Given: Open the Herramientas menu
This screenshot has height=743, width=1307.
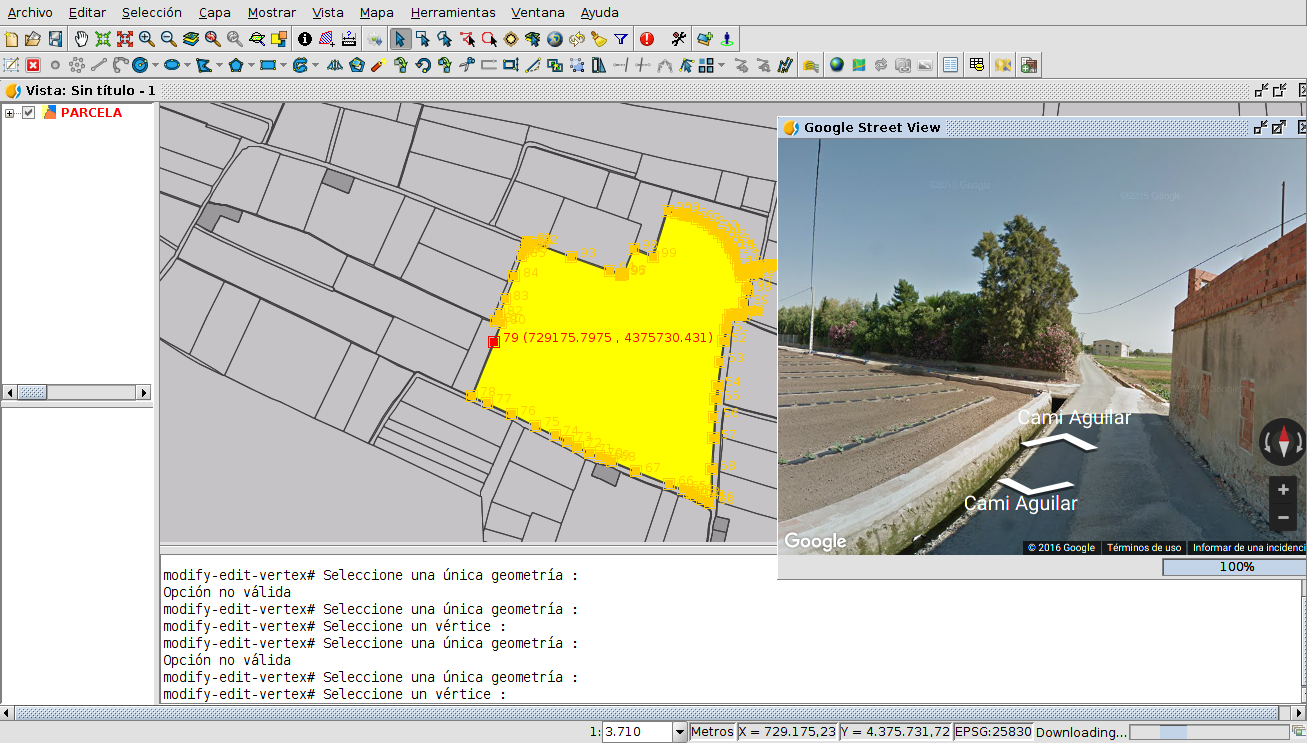Looking at the screenshot, I should point(452,13).
